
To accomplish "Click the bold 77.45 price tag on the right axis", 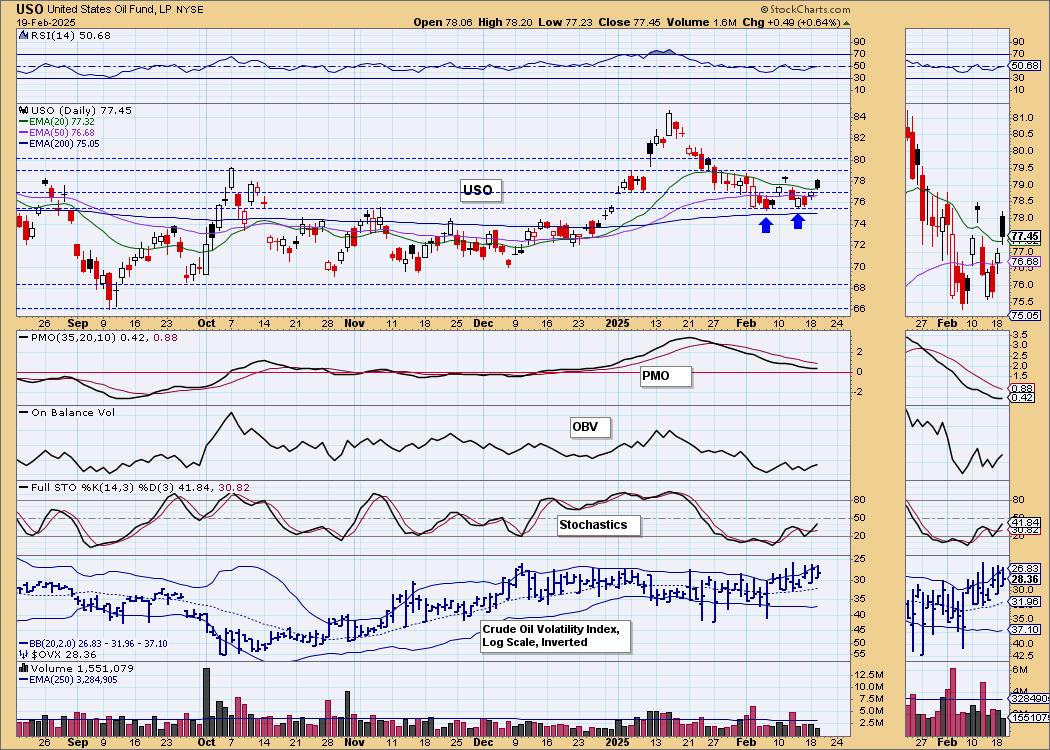I will [x=1025, y=236].
